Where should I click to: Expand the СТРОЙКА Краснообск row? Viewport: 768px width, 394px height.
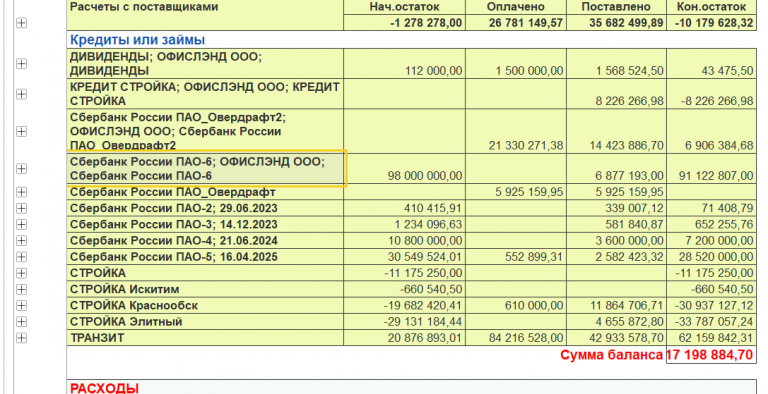(21, 305)
